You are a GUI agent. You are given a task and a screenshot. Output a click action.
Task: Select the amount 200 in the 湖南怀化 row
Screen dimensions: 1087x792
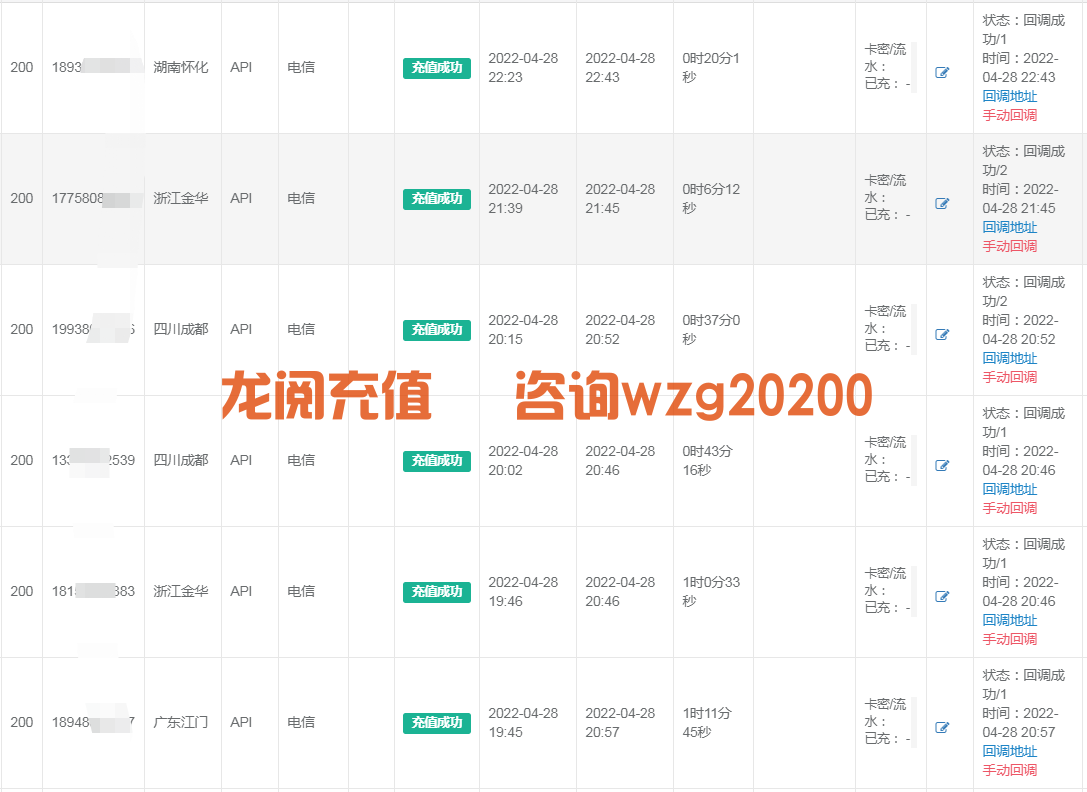[x=21, y=67]
